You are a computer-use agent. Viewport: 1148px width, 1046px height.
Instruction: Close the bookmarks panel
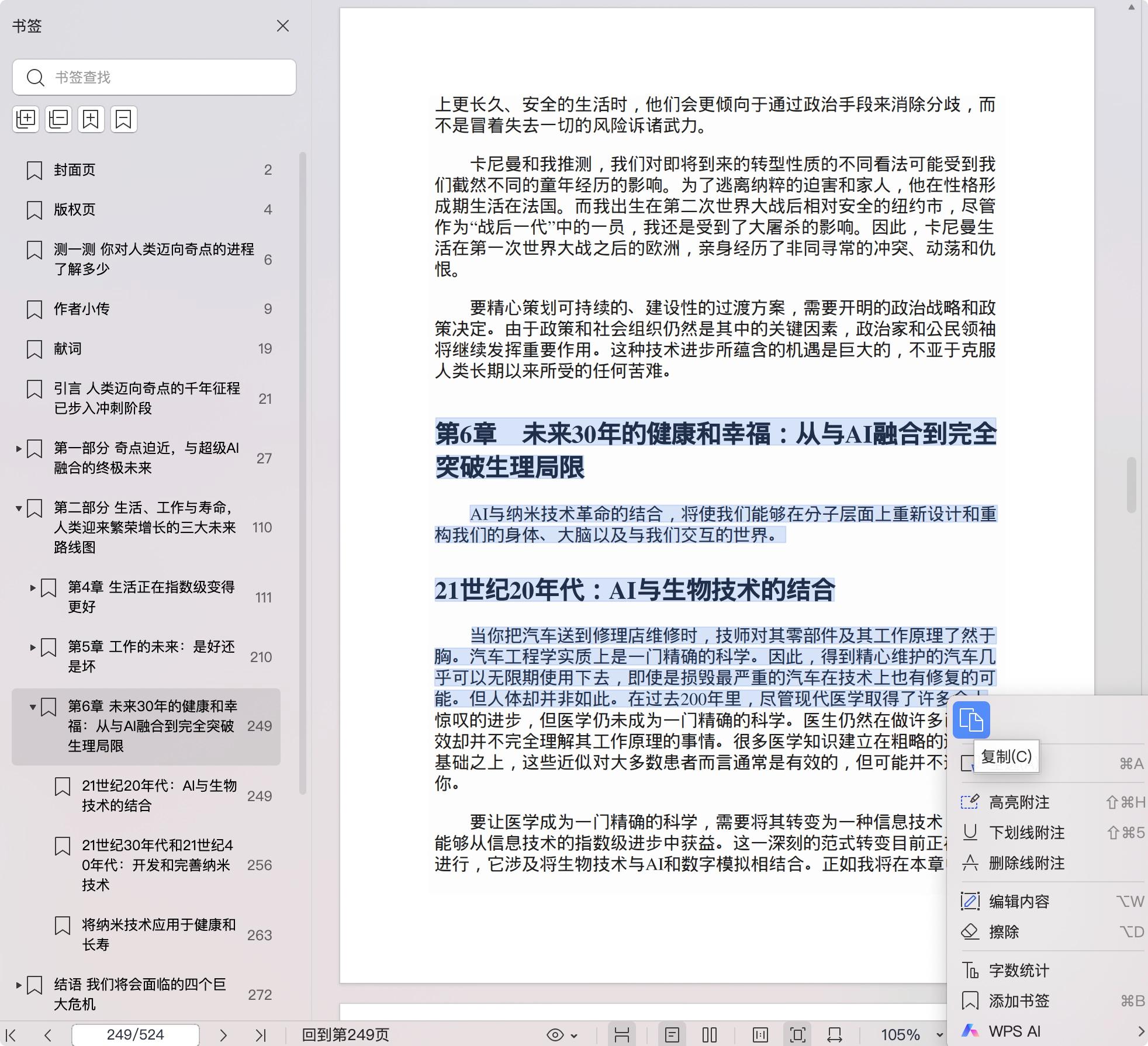point(283,26)
